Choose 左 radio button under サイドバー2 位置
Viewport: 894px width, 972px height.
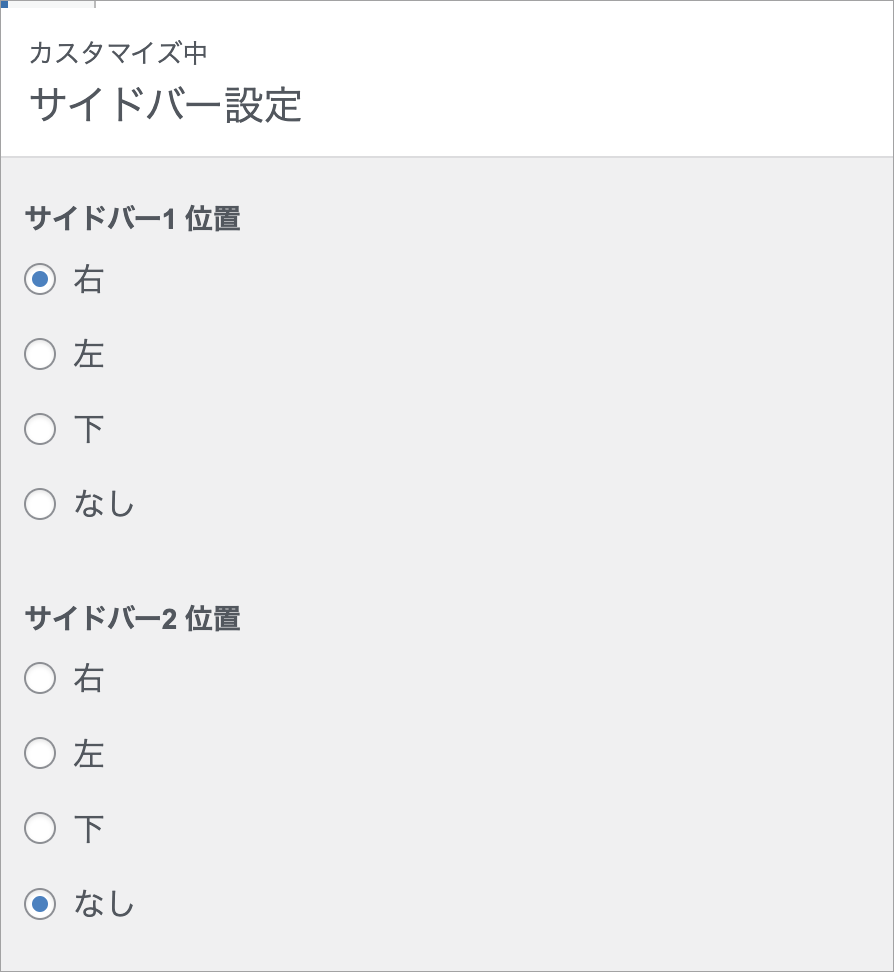[40, 753]
